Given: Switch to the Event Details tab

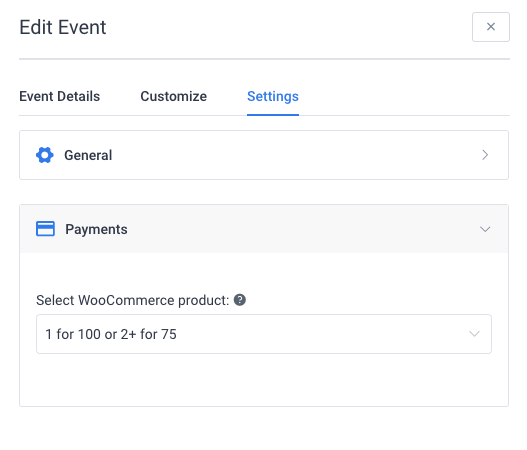Looking at the screenshot, I should (x=59, y=96).
